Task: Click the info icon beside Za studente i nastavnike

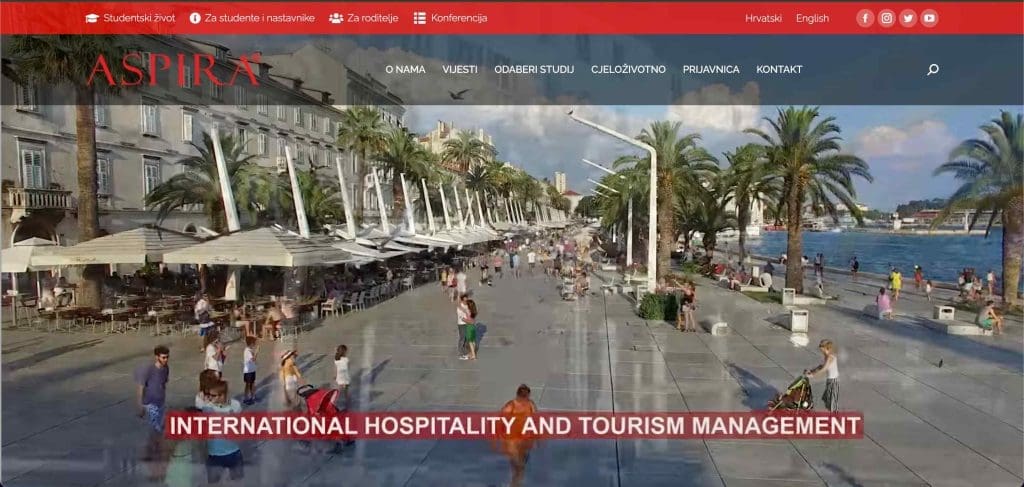Action: 195,18
